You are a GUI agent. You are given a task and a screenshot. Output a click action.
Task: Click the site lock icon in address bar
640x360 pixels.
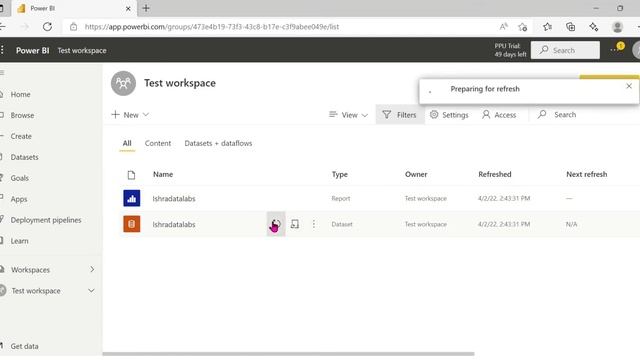[73, 27]
